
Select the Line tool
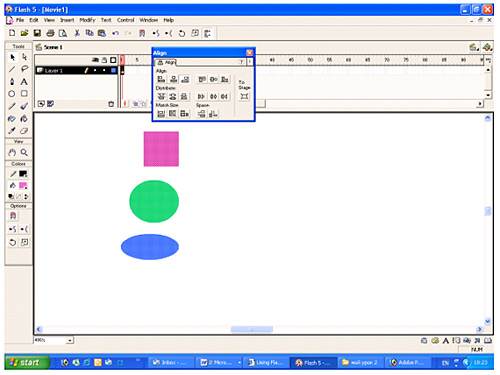coord(12,69)
